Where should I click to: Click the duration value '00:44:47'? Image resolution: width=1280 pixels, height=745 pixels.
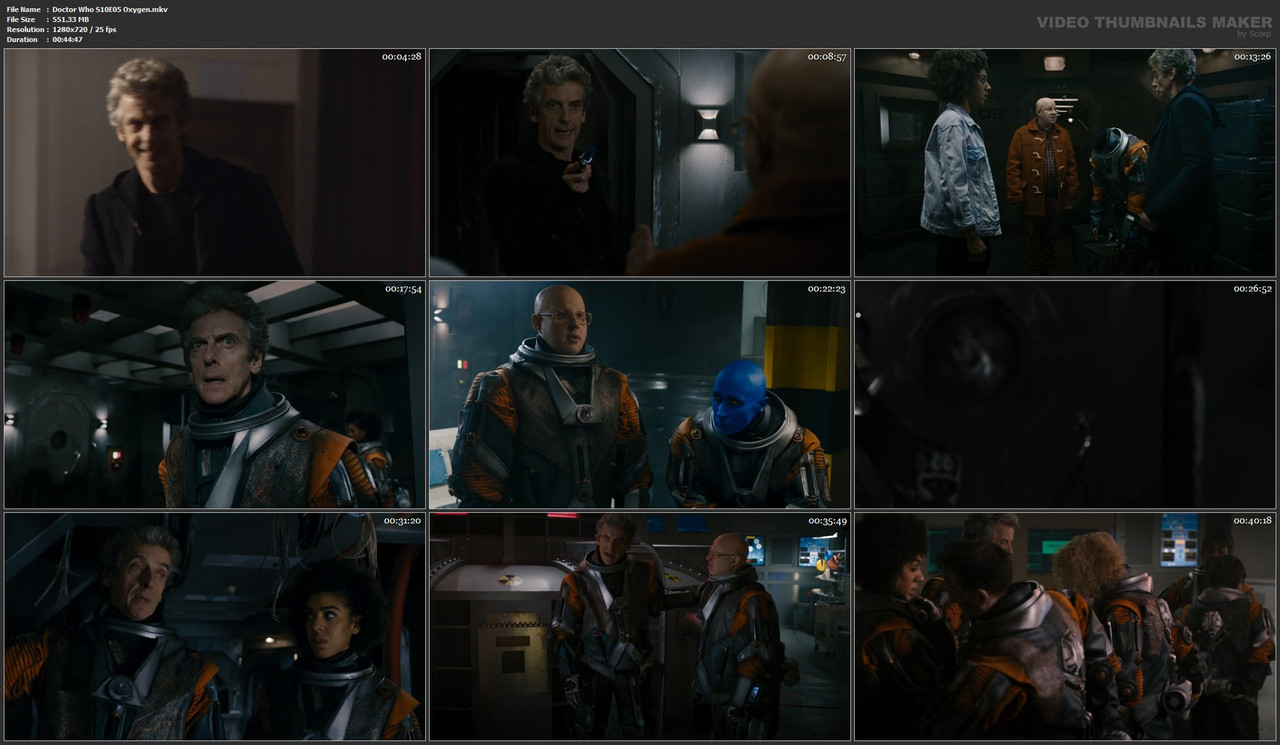[67, 39]
